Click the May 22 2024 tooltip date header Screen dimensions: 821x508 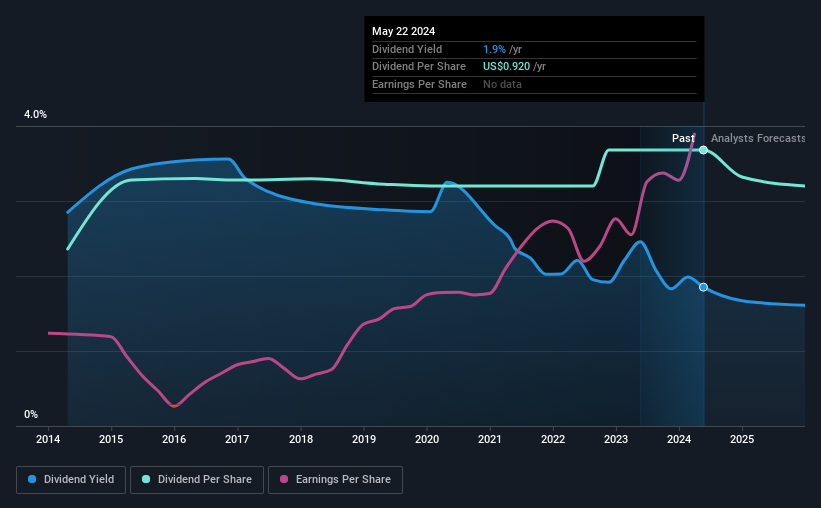coord(403,31)
